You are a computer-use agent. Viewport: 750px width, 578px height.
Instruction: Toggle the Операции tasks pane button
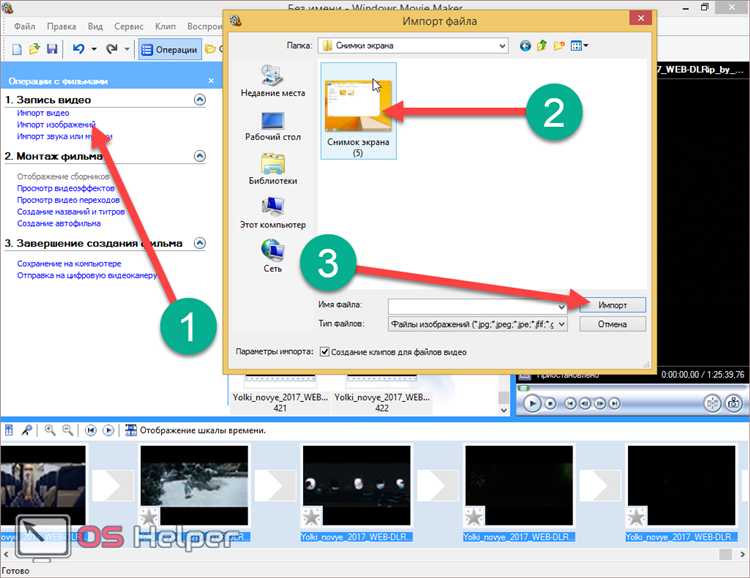point(170,50)
